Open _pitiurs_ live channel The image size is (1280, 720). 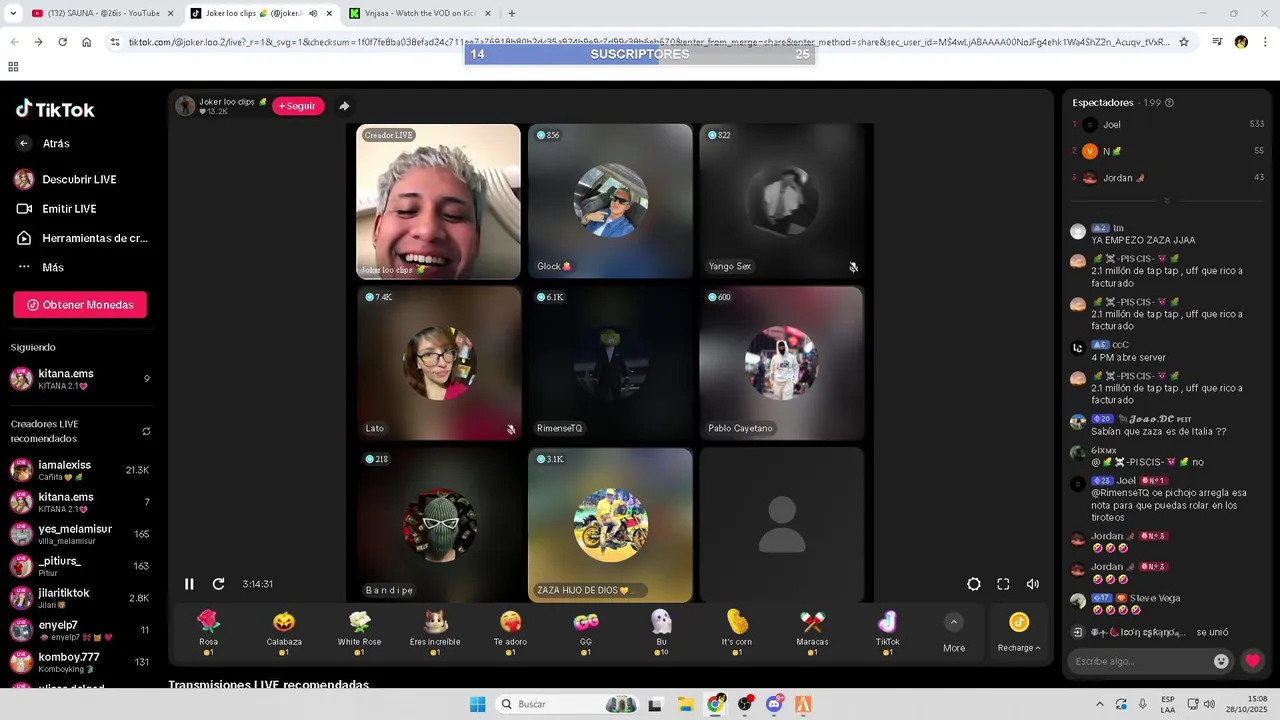click(80, 566)
